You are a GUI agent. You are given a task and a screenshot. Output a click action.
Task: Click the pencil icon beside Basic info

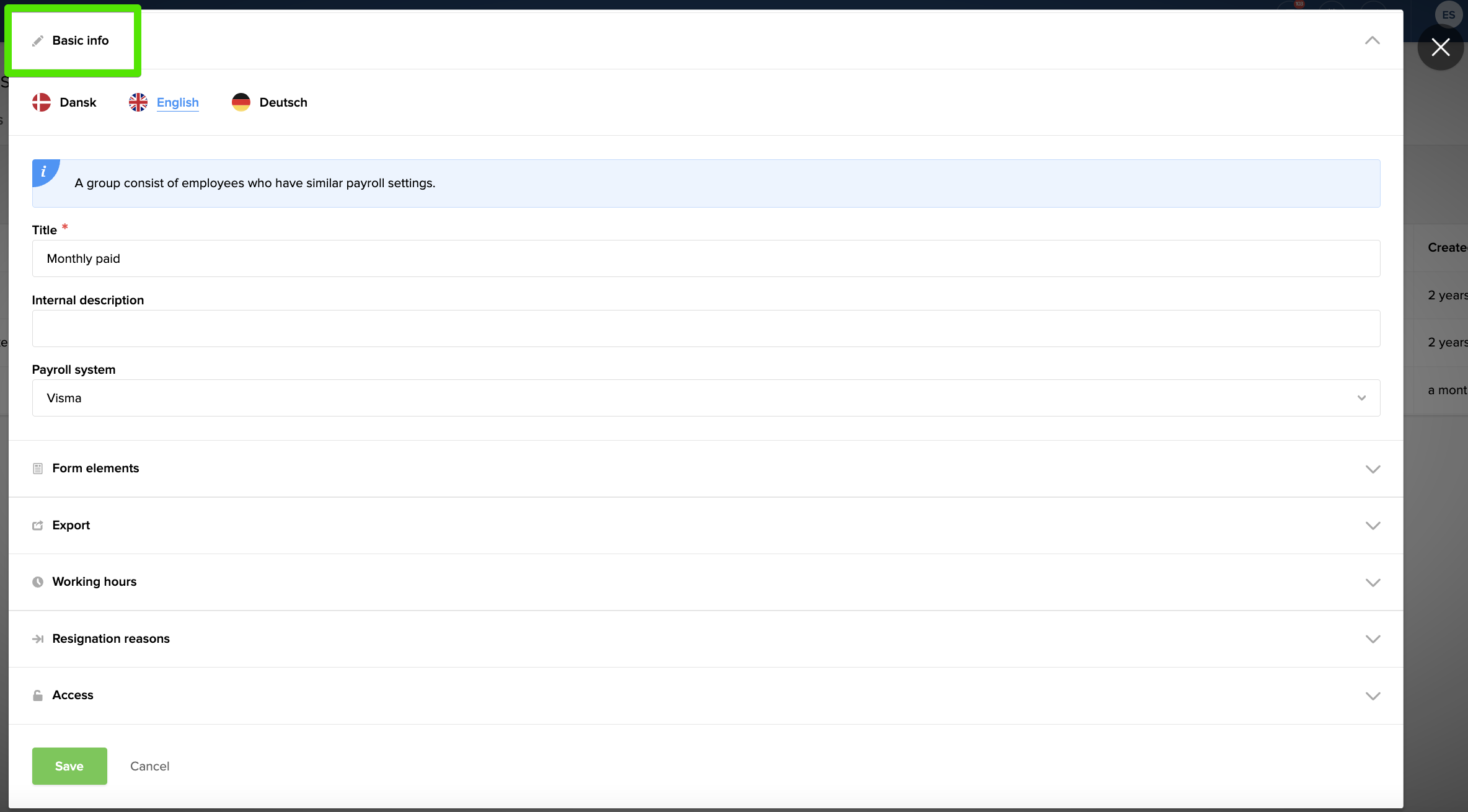tap(38, 41)
